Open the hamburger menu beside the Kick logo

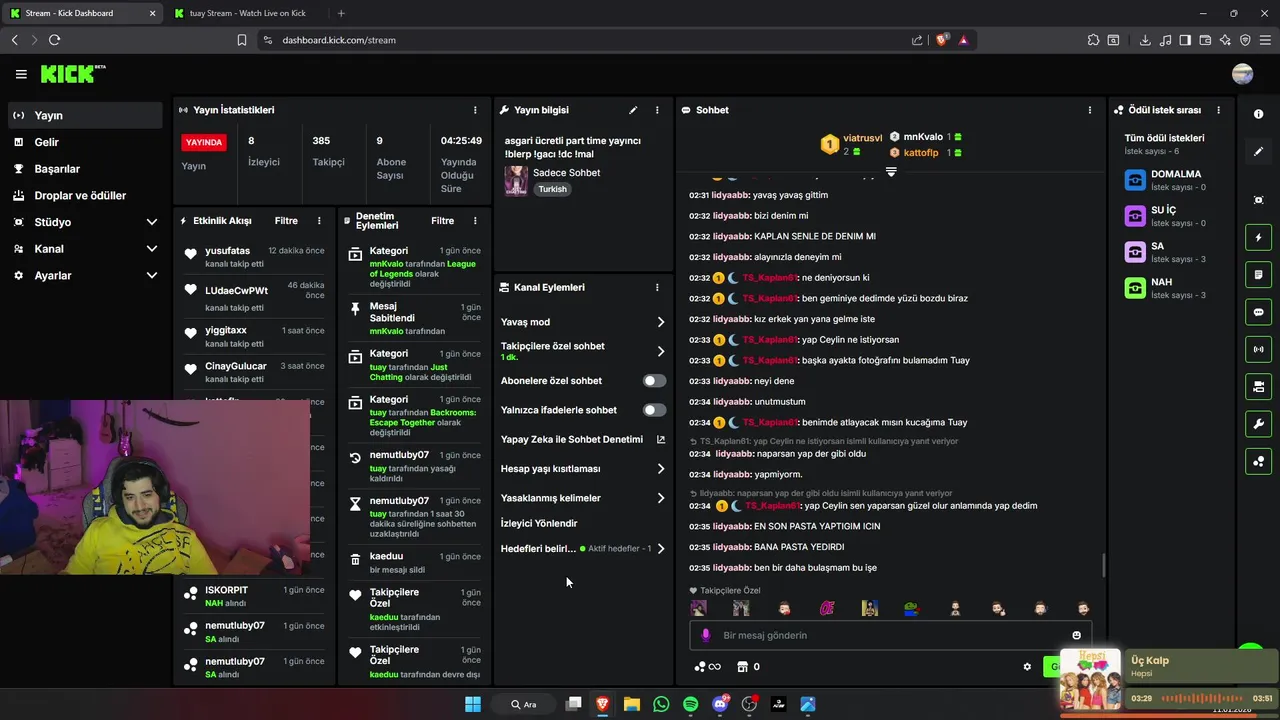pos(21,74)
